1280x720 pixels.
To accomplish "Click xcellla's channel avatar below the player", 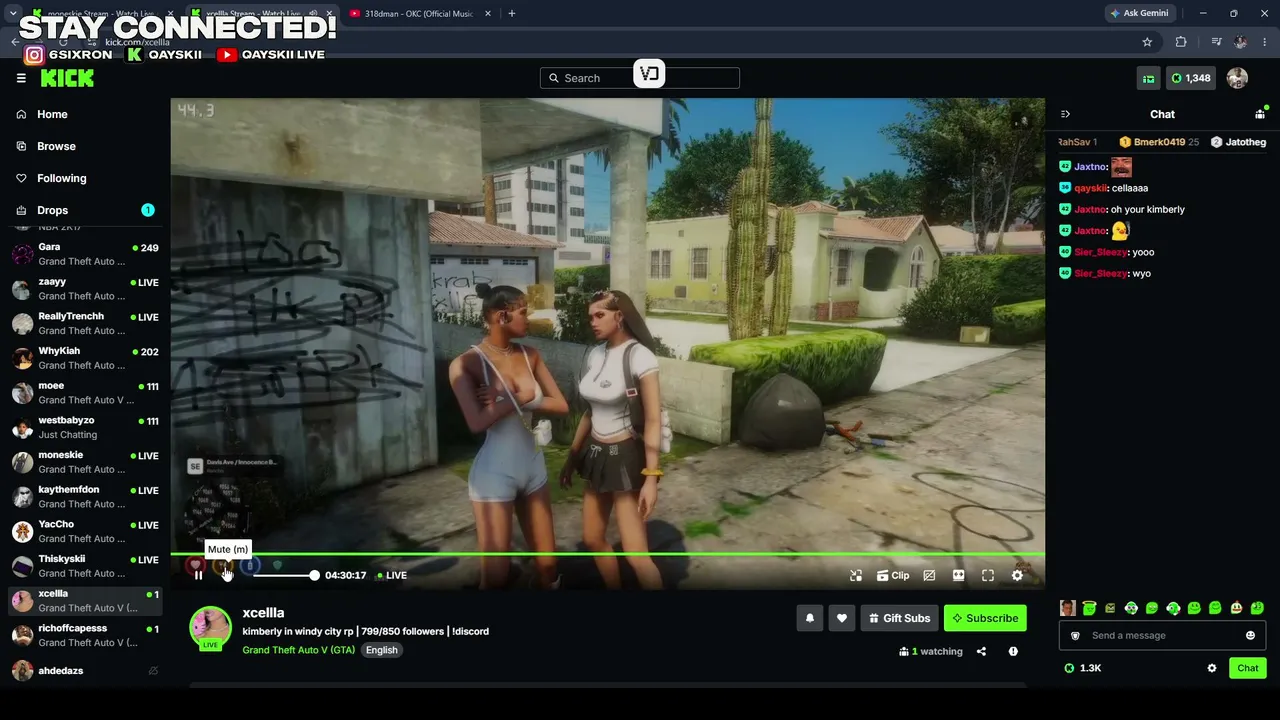I will 210,627.
